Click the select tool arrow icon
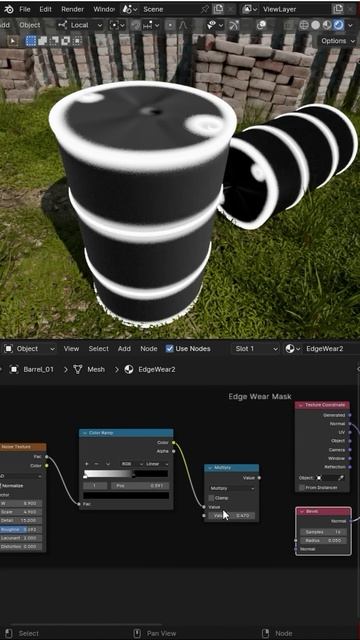The image size is (360, 640). click(x=13, y=41)
